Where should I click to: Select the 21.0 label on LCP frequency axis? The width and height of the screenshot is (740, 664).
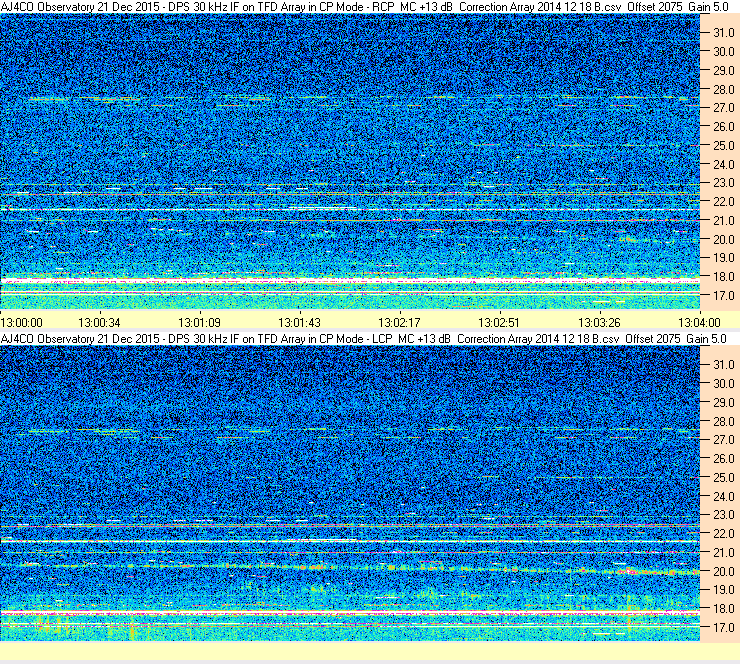(723, 553)
